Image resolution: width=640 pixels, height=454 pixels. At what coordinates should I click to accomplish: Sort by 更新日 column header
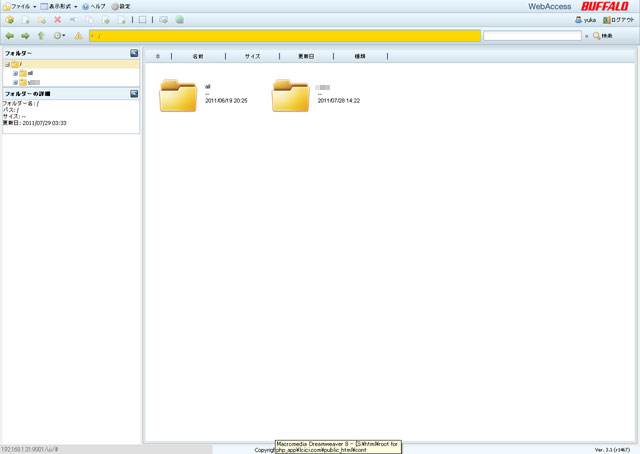[305, 56]
